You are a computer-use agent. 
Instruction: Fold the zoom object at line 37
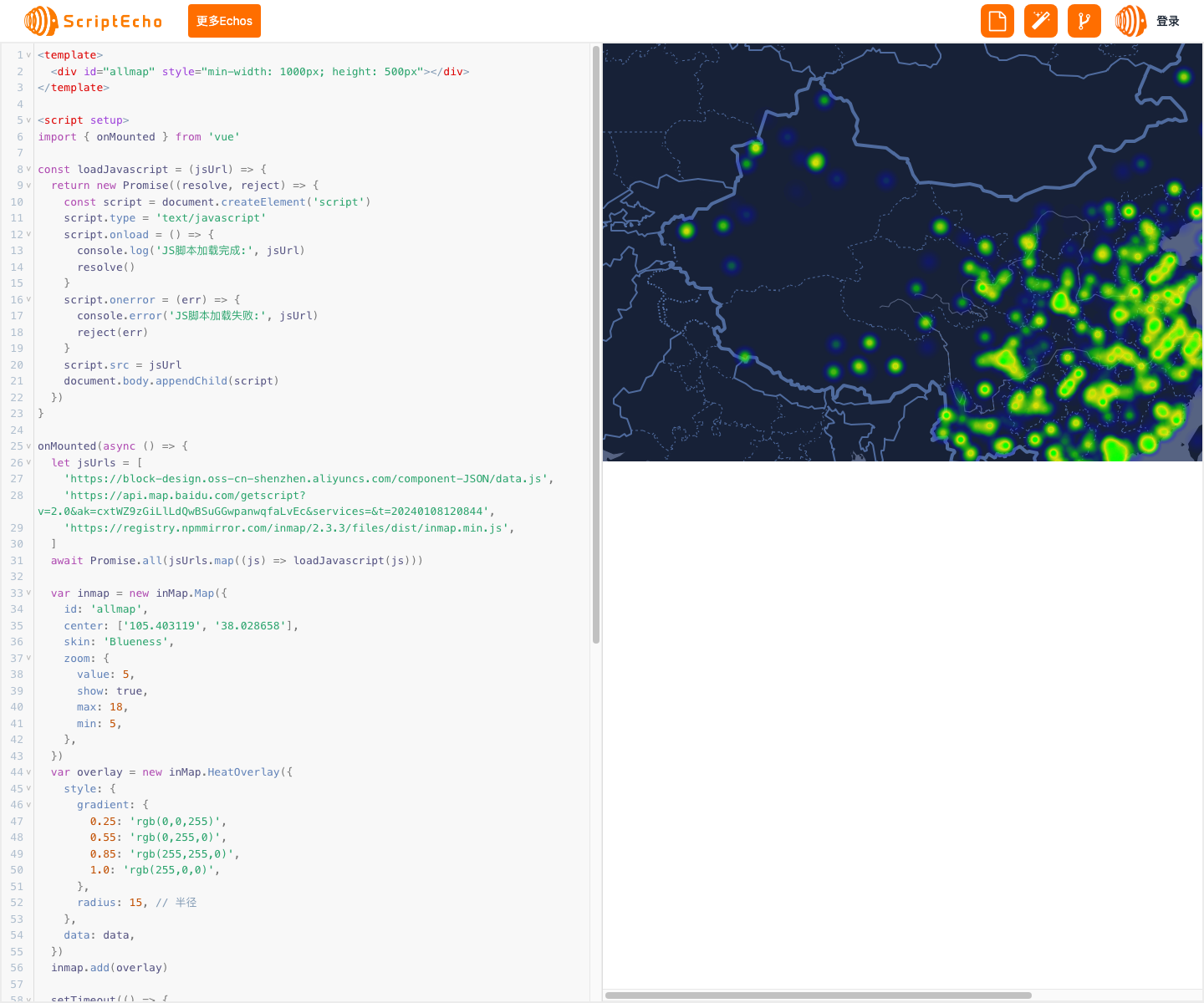(x=28, y=658)
